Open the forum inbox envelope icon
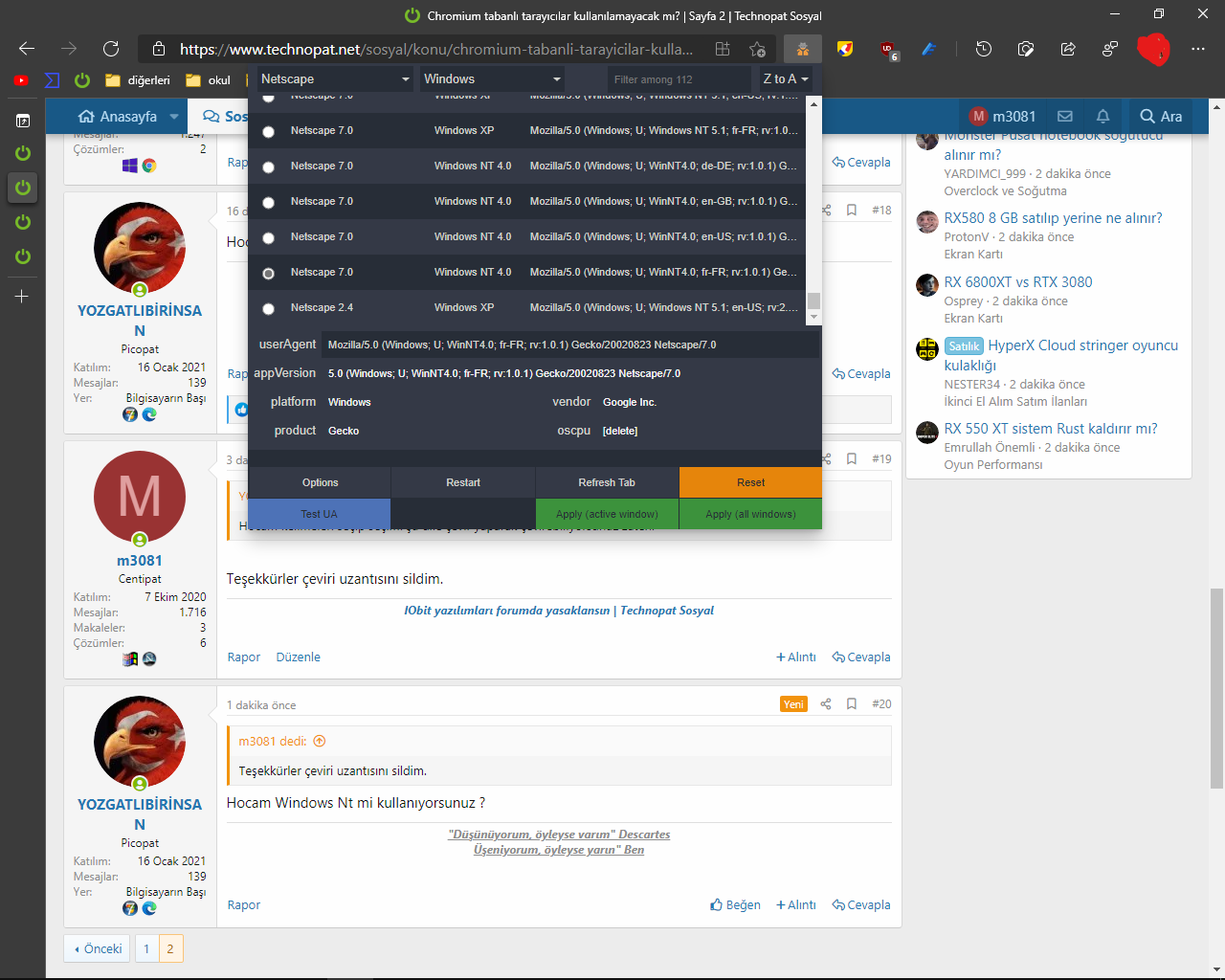The height and width of the screenshot is (980, 1225). tap(1065, 117)
